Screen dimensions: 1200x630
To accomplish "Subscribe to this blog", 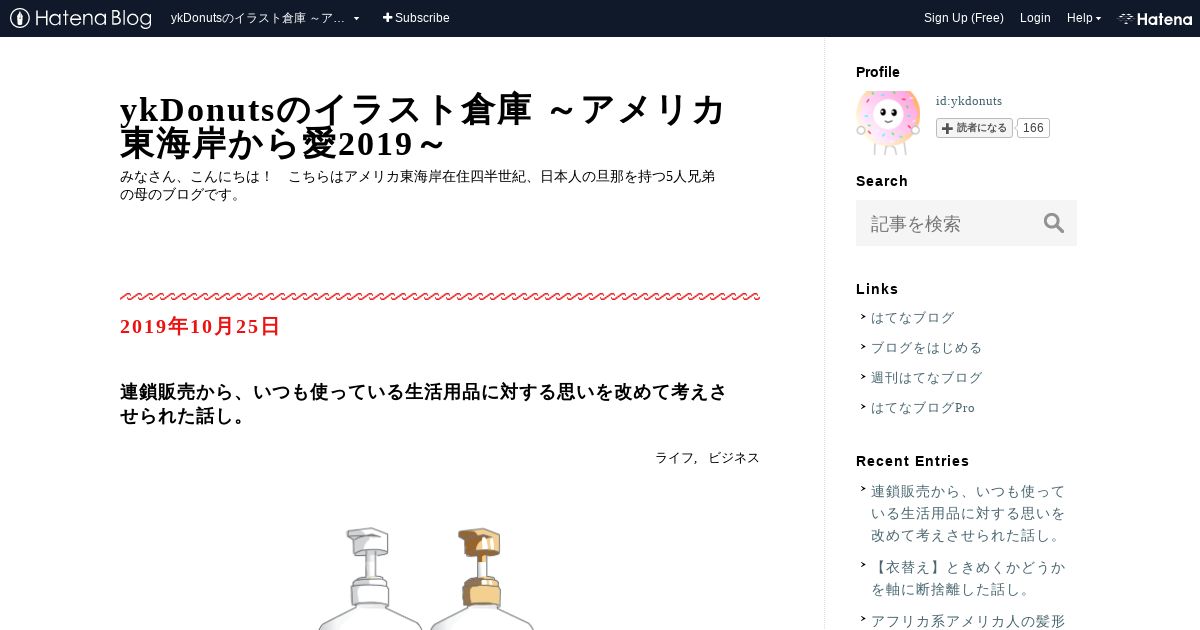I will tap(416, 18).
